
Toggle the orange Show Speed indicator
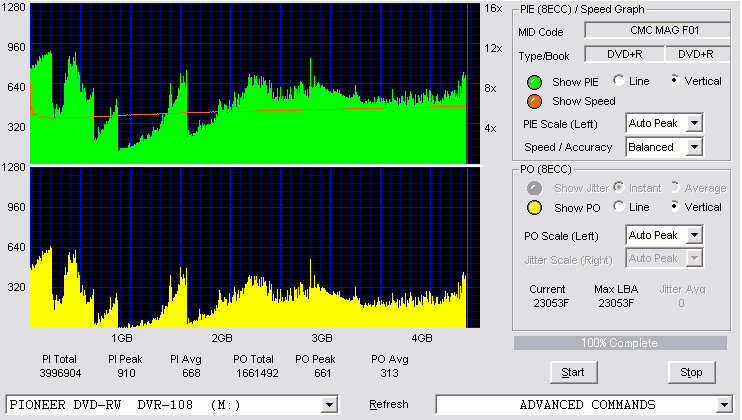pyautogui.click(x=534, y=101)
